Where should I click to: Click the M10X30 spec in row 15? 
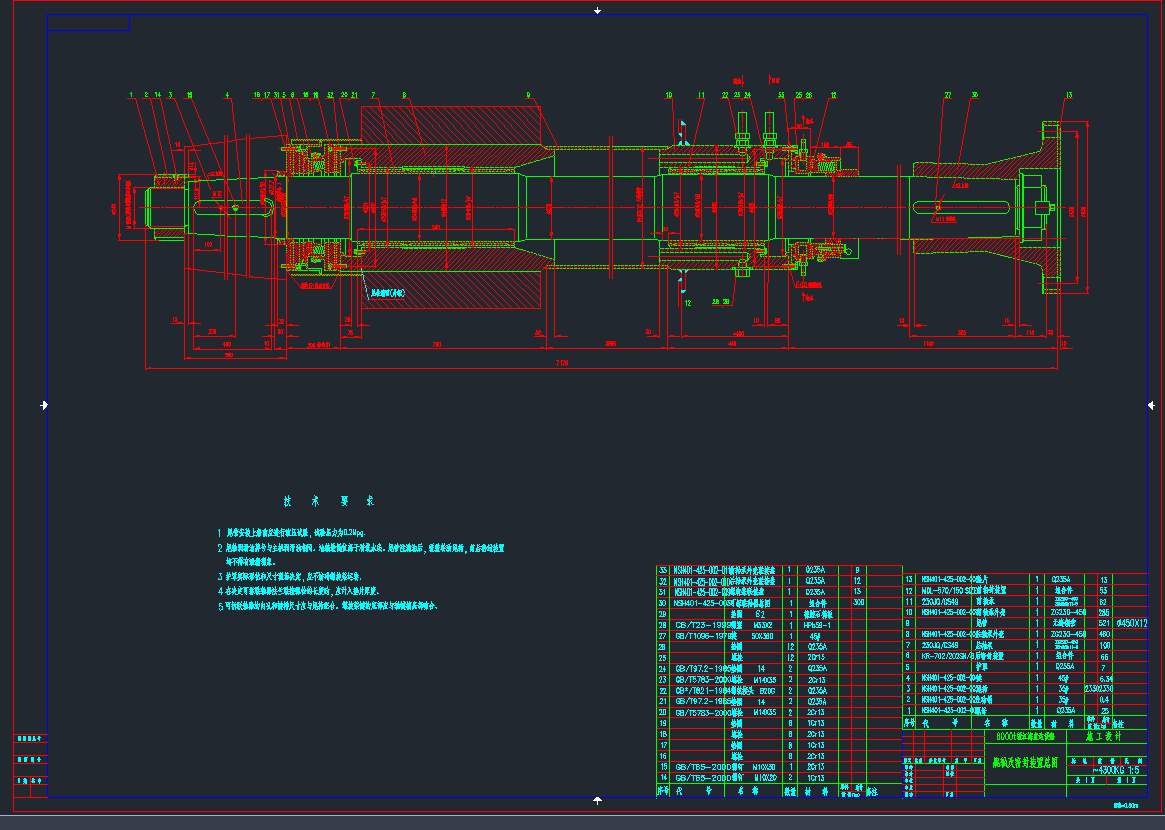click(764, 767)
